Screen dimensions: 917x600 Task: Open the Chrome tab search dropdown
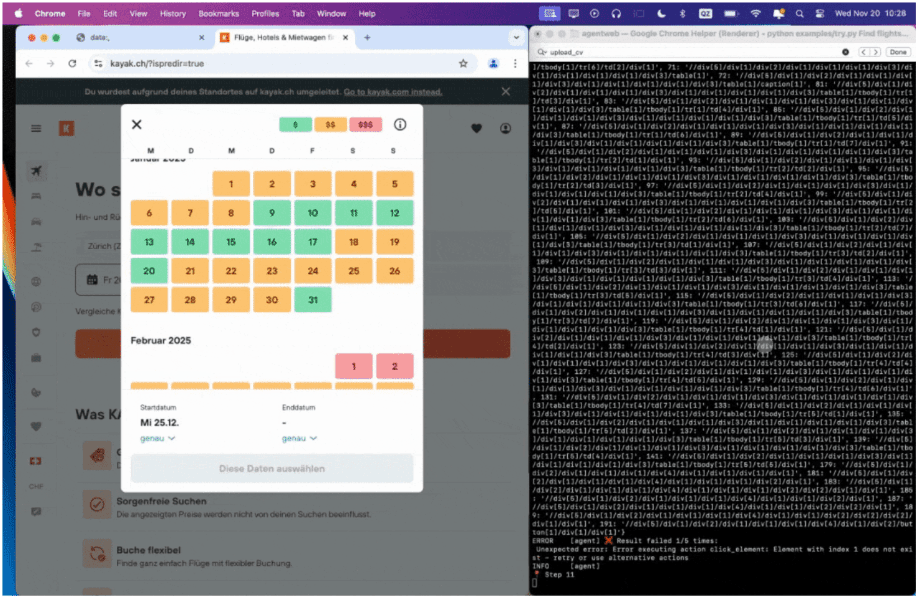point(516,37)
